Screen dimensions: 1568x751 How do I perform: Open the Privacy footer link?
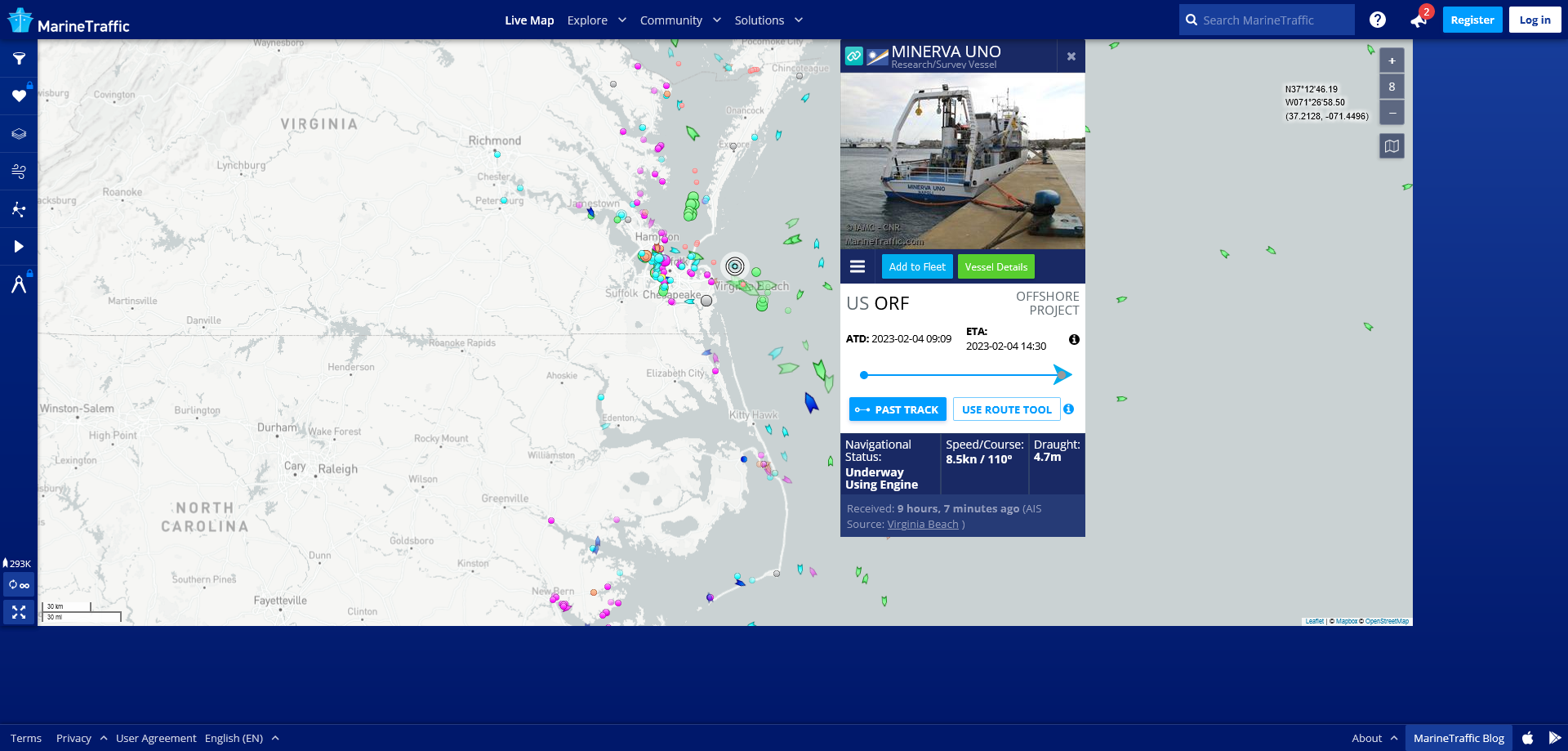pyautogui.click(x=73, y=738)
